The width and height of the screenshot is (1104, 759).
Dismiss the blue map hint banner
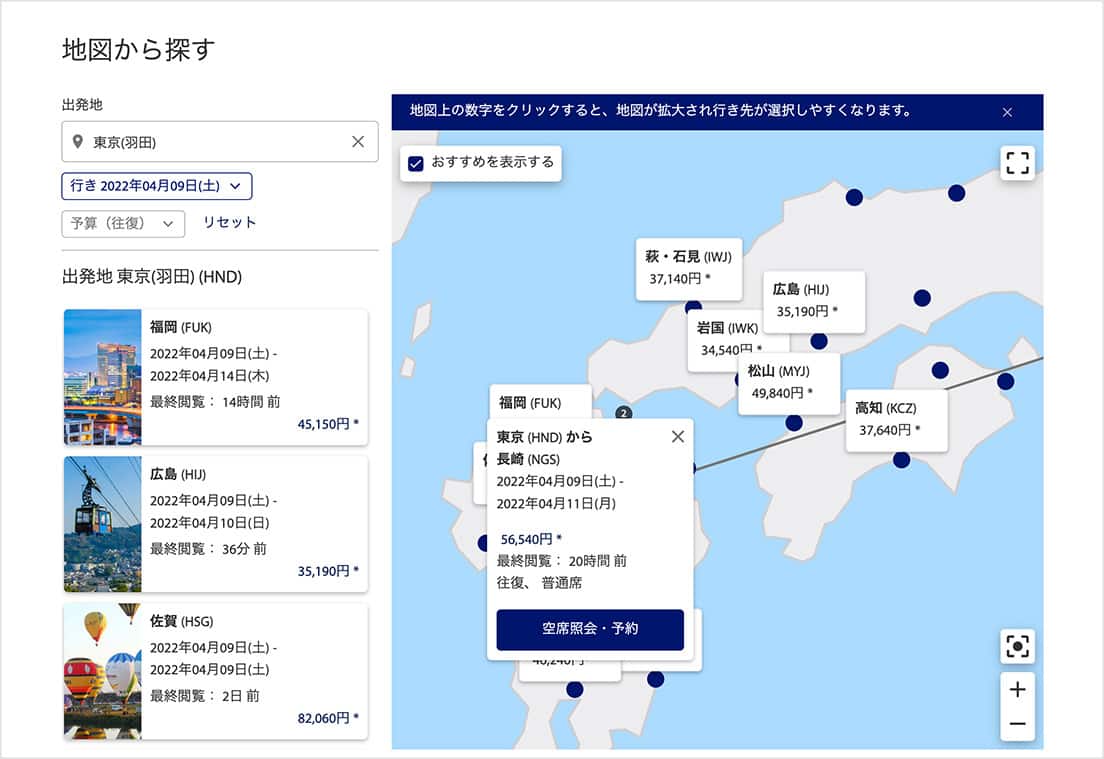click(x=1007, y=112)
